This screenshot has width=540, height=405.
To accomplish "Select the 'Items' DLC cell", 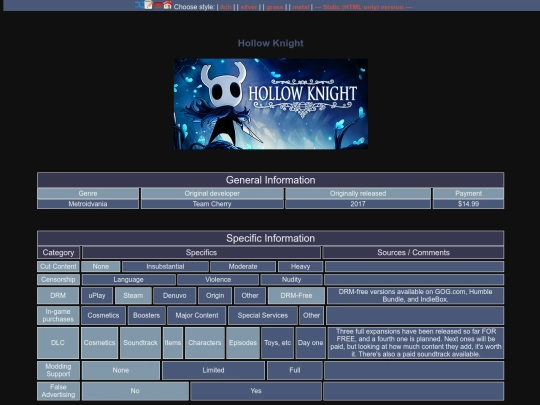I will click(173, 343).
